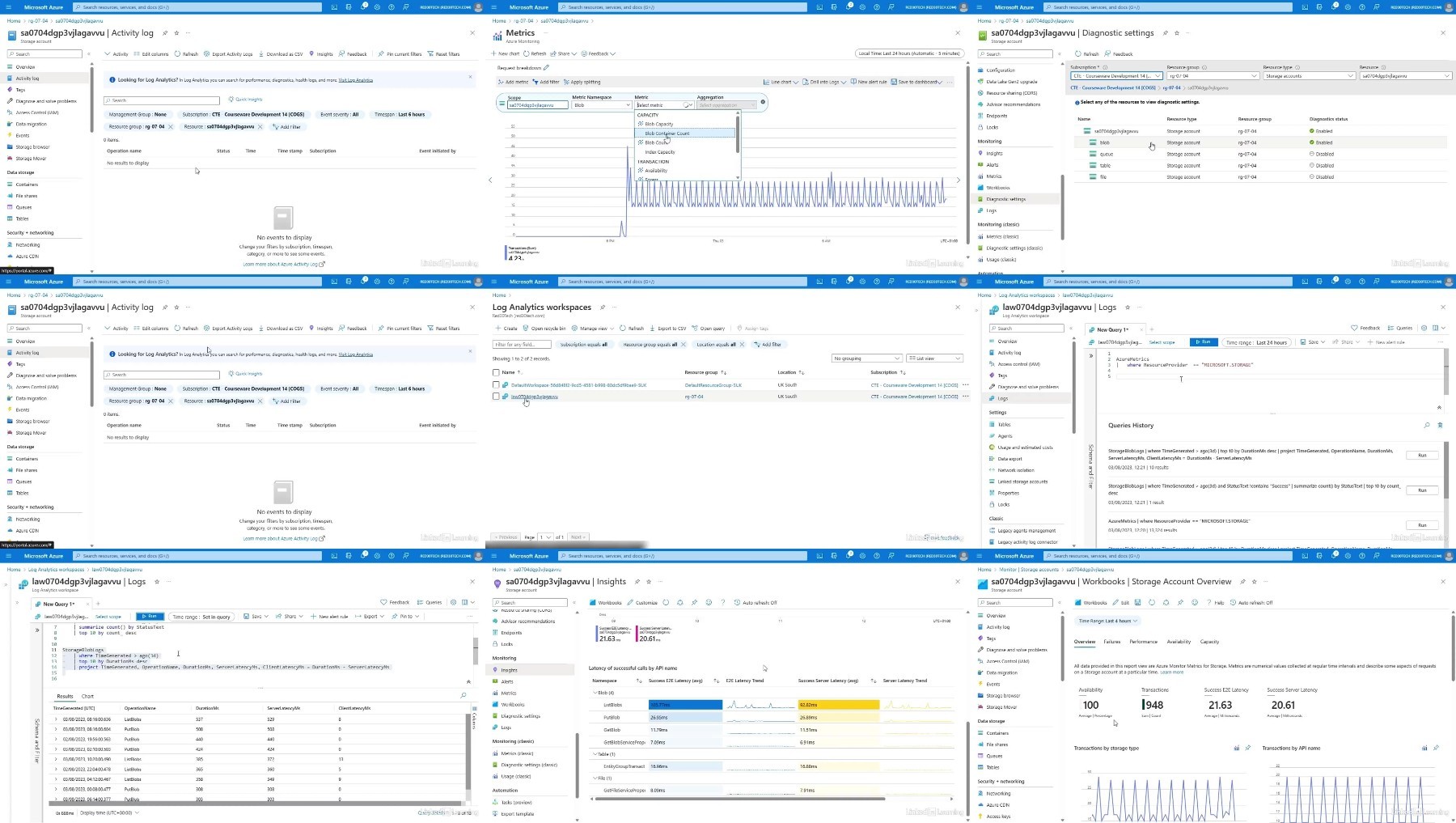Choose Index Capacity metric option
The height and width of the screenshot is (823, 1456).
(x=660, y=152)
